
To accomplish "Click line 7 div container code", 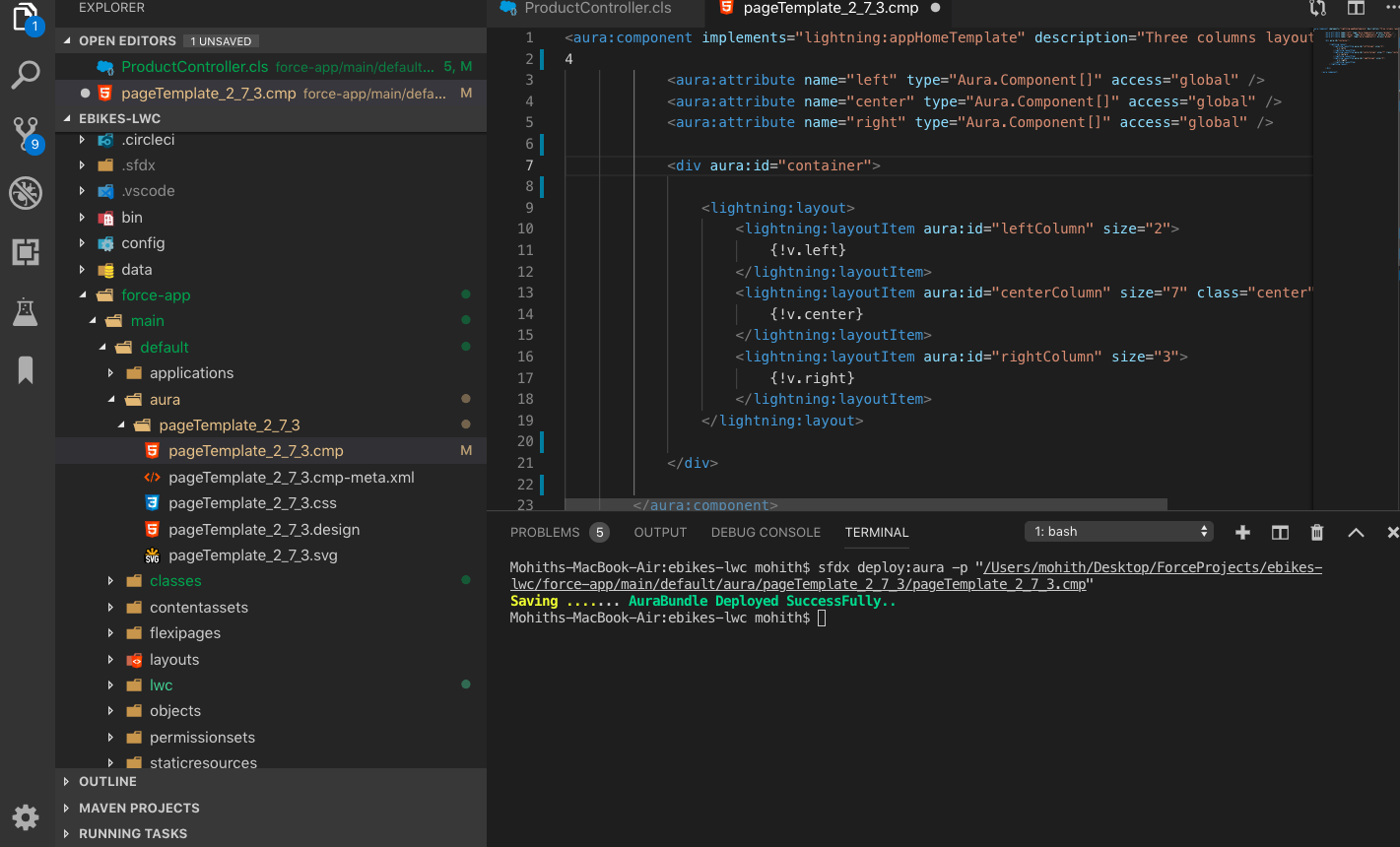I will (773, 165).
